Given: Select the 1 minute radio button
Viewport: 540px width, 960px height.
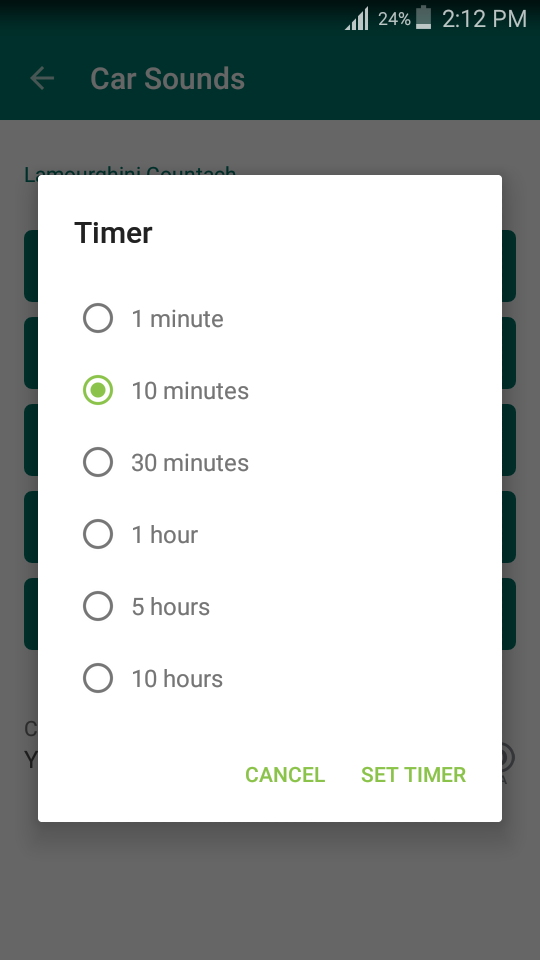Looking at the screenshot, I should (98, 318).
